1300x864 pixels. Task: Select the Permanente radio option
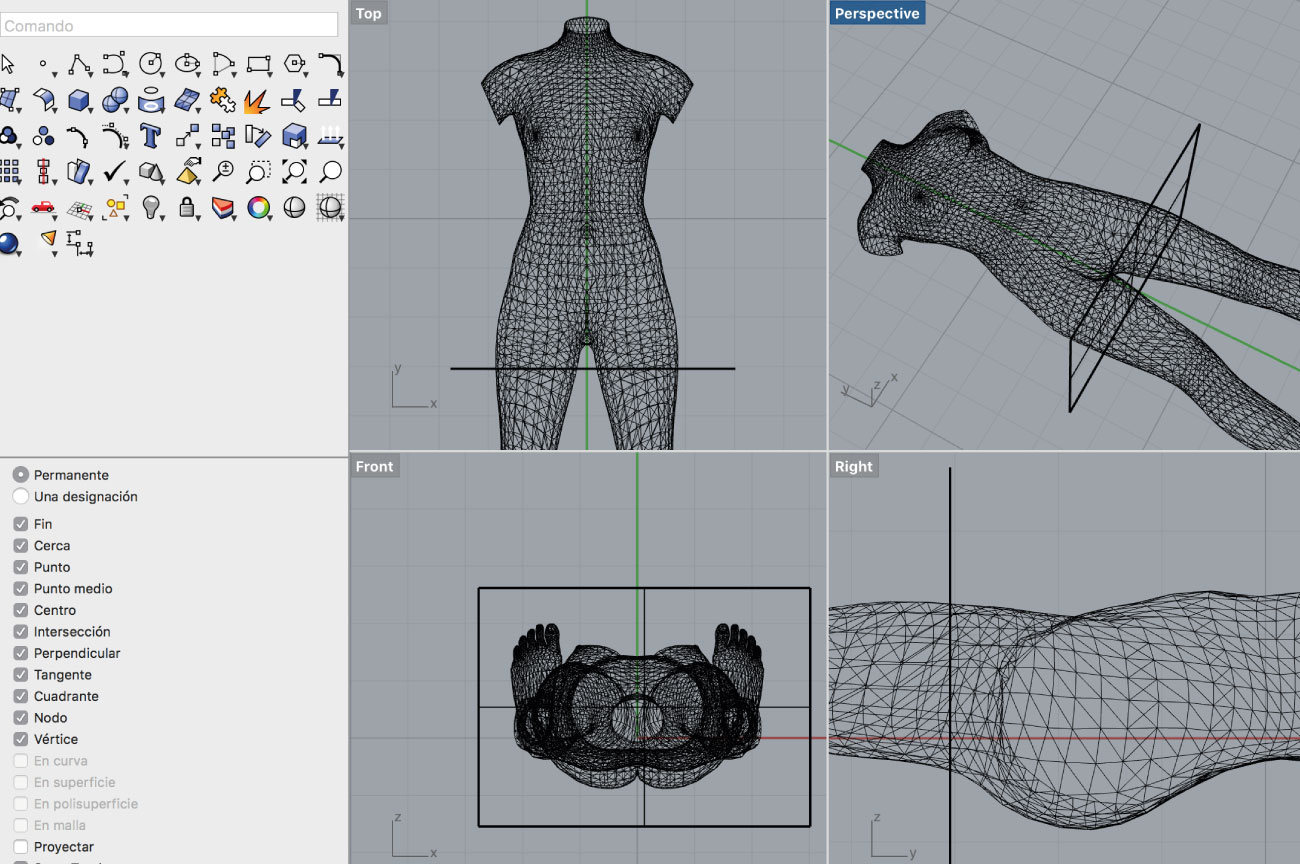coord(21,475)
